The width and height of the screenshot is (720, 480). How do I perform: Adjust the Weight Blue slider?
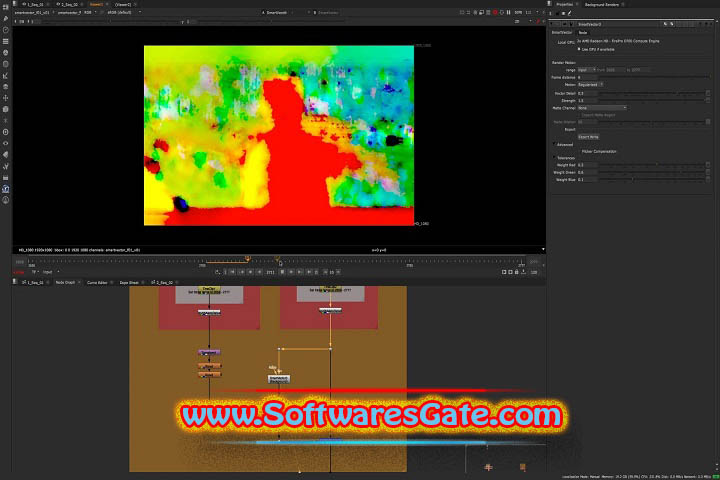(652, 180)
